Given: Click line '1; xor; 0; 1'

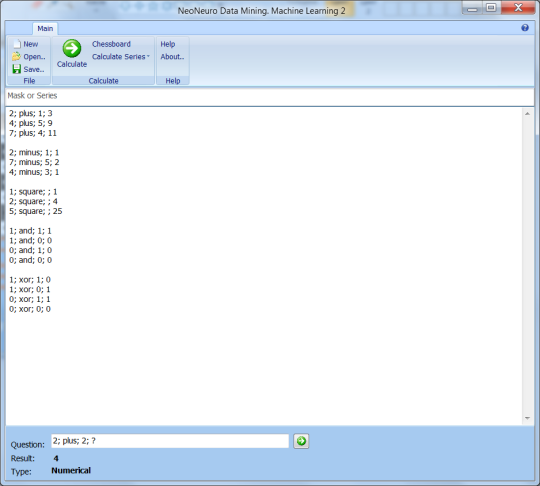Looking at the screenshot, I should click(30, 289).
